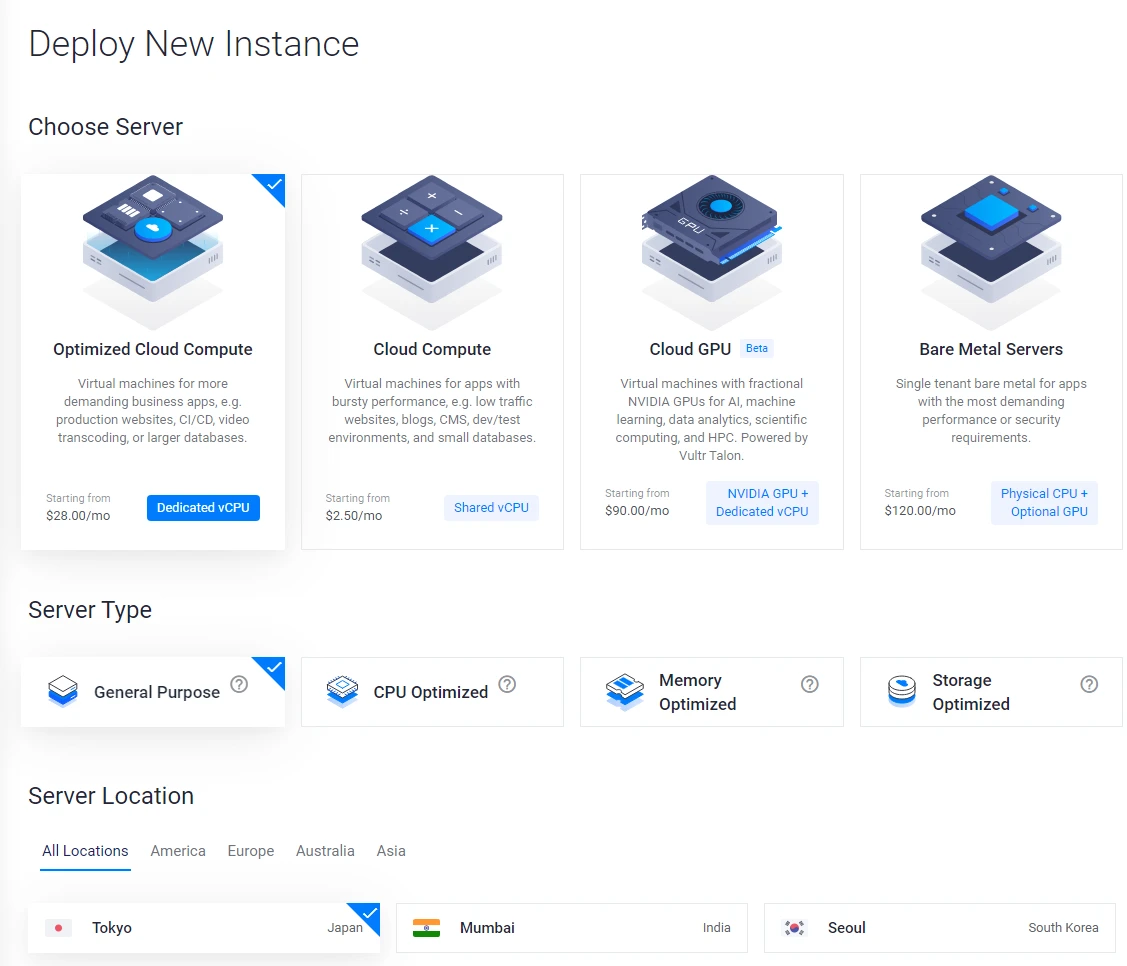Click the Cloud GPU title text
The height and width of the screenshot is (966, 1127).
[690, 349]
